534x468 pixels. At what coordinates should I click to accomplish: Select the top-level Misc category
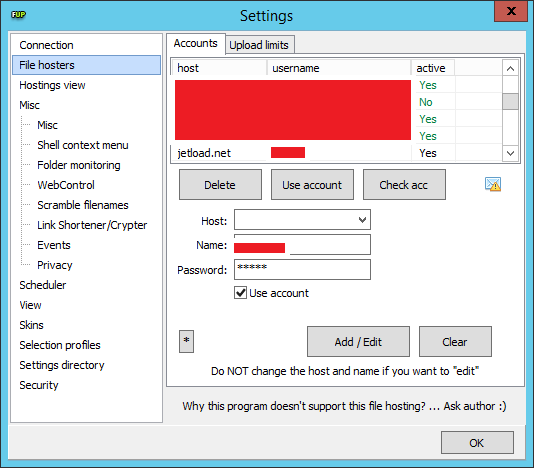click(29, 105)
